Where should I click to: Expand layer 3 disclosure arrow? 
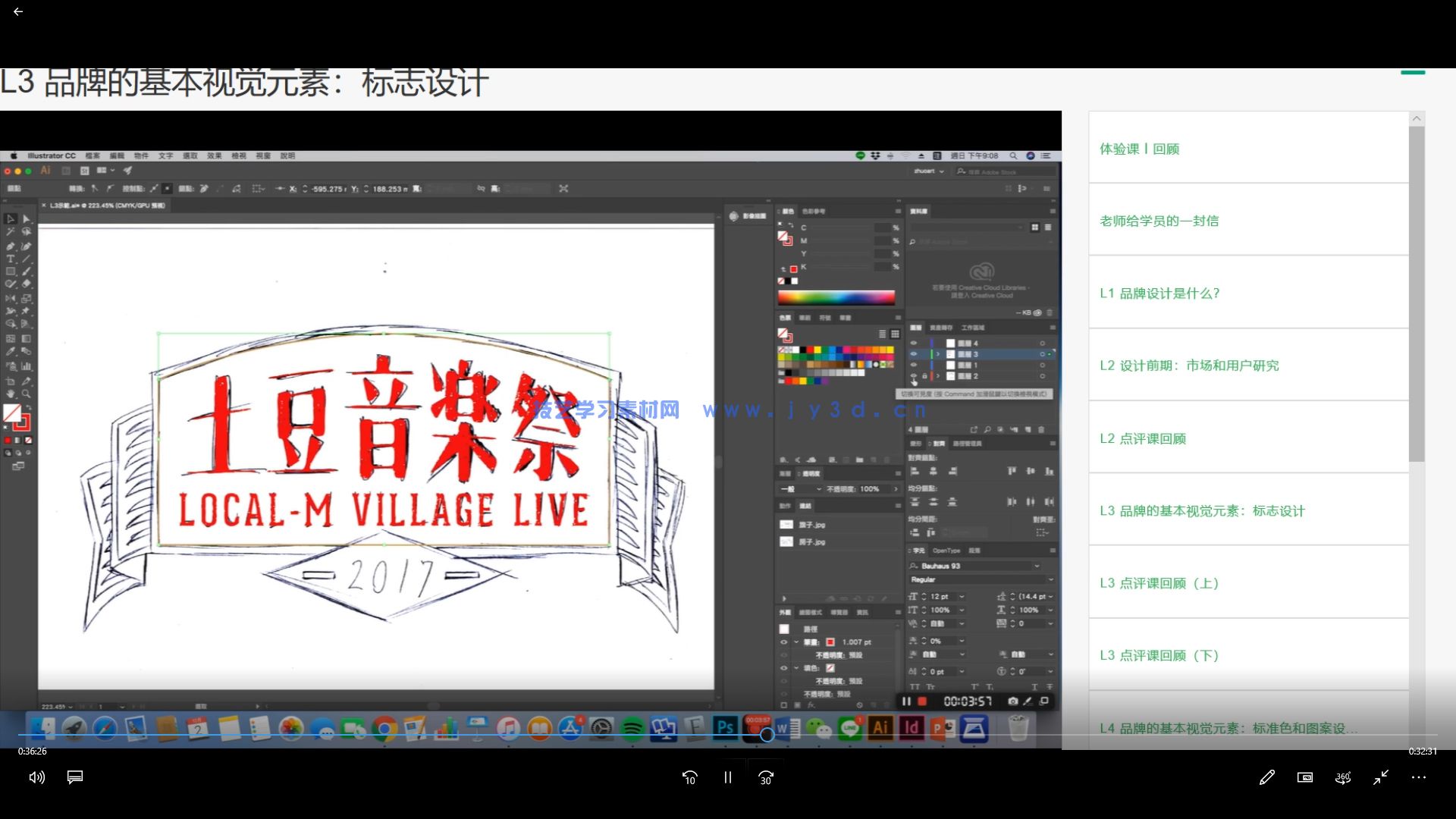[938, 354]
